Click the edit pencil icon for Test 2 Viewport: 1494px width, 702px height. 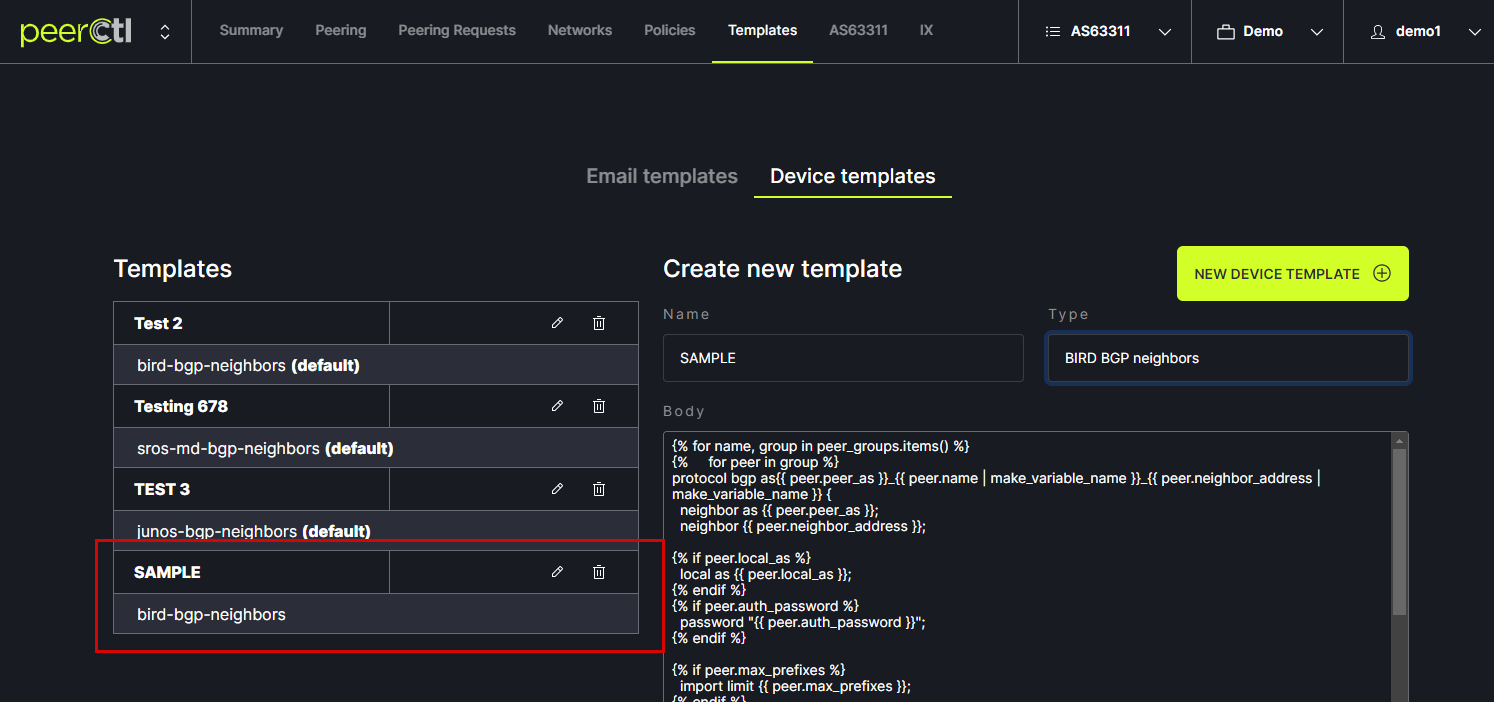(x=557, y=323)
